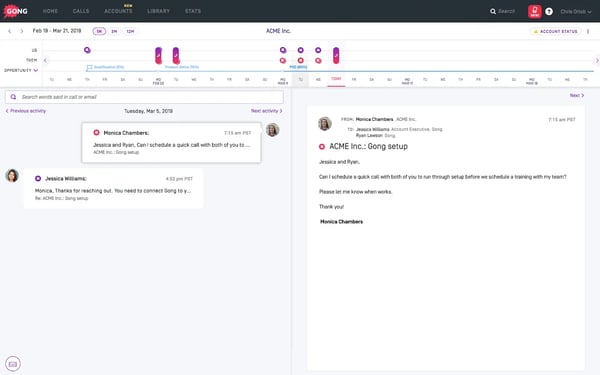
Task: Go to previous date range arrow
Action: click(10, 31)
